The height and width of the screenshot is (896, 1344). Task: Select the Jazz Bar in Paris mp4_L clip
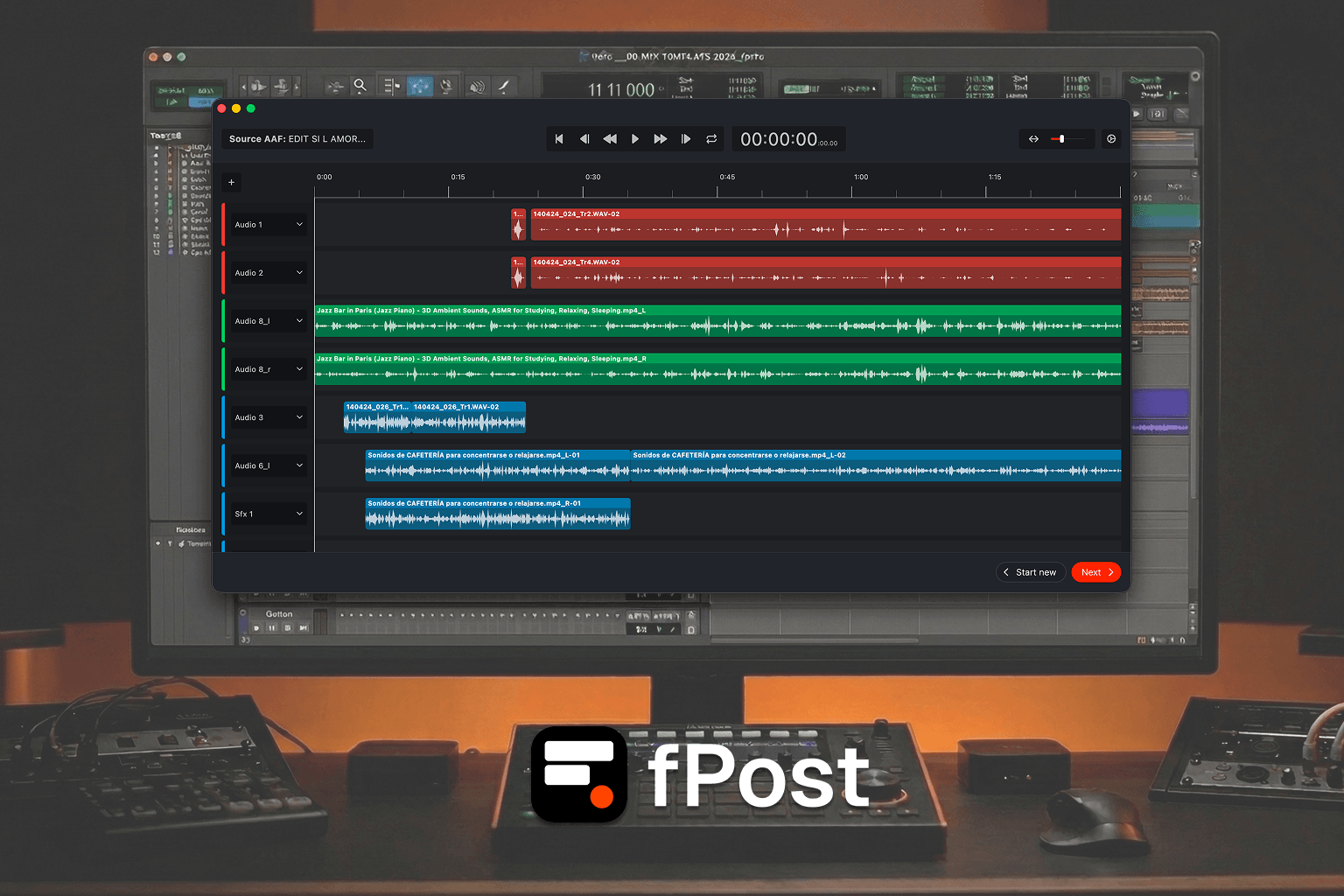[717, 321]
